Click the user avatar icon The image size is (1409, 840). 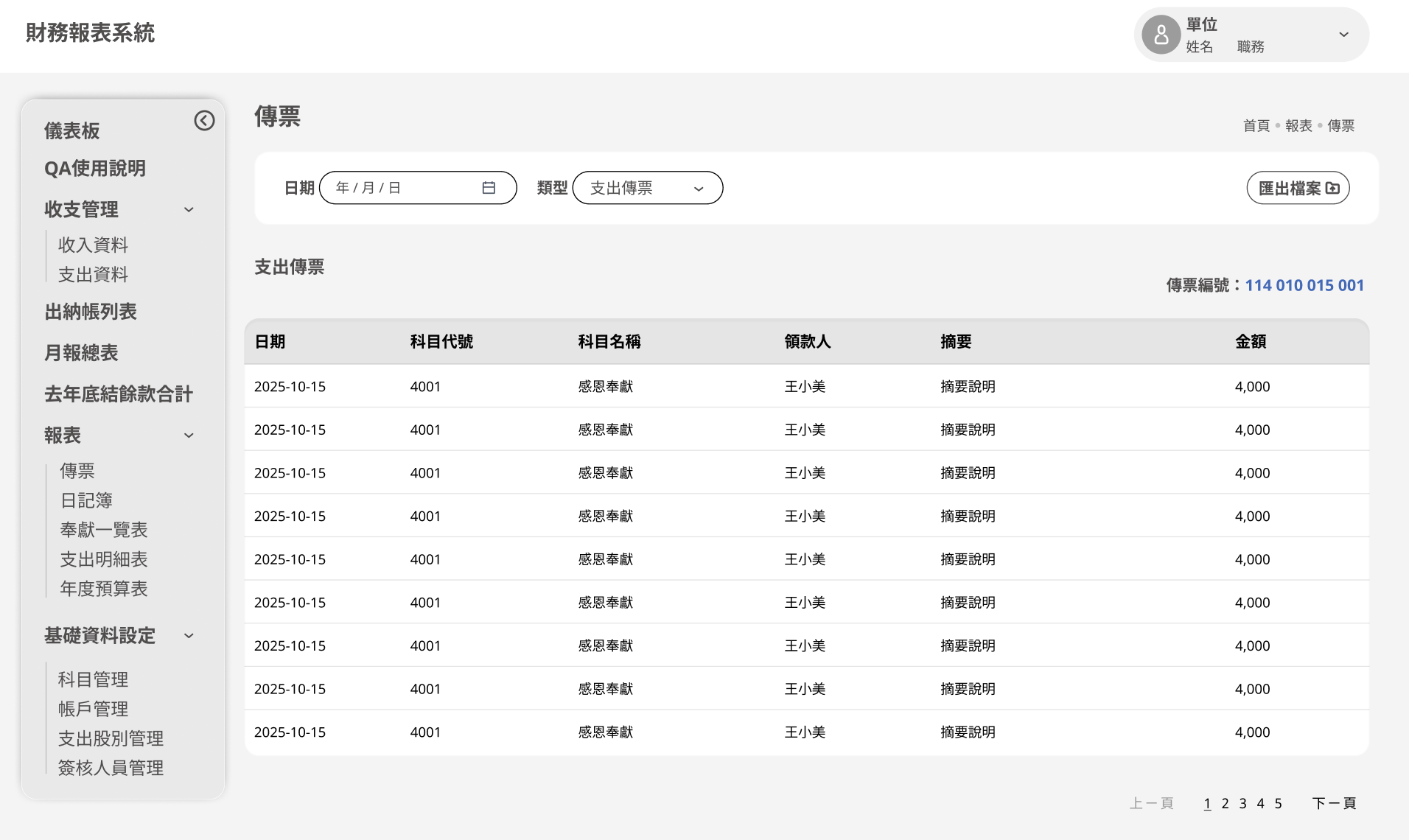tap(1161, 35)
